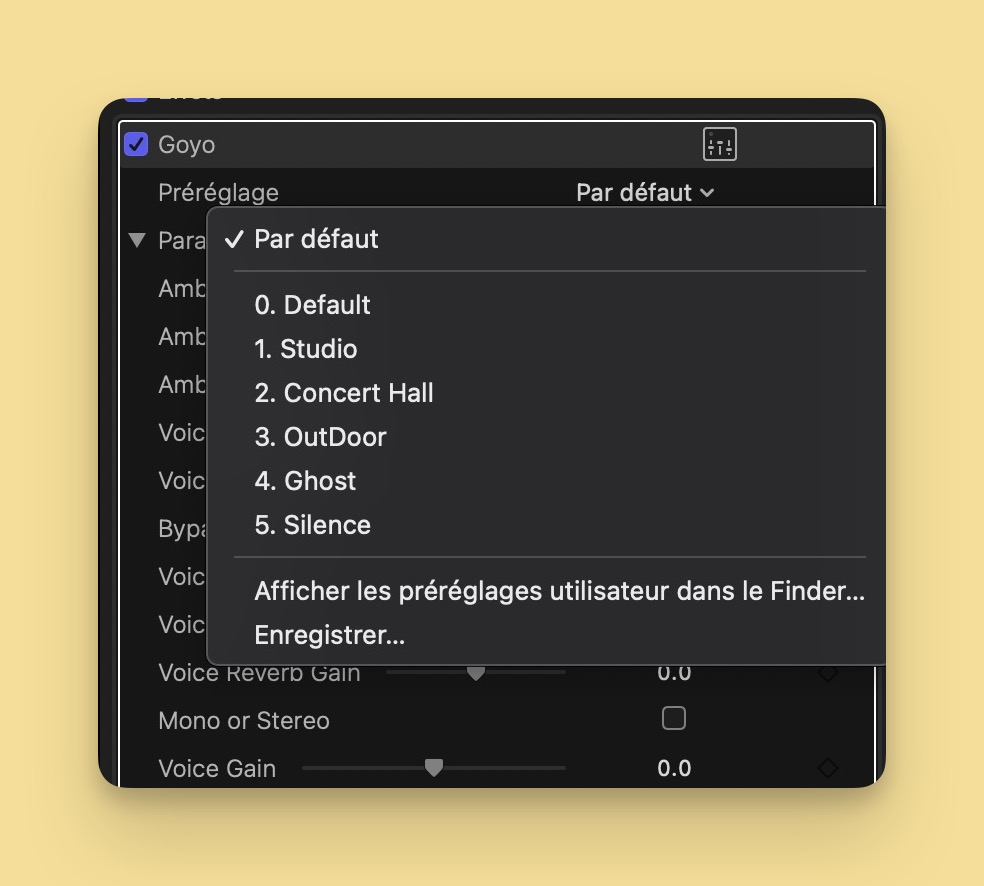Pick the 3. OutDoor preset
The height and width of the screenshot is (886, 984).
click(x=320, y=437)
